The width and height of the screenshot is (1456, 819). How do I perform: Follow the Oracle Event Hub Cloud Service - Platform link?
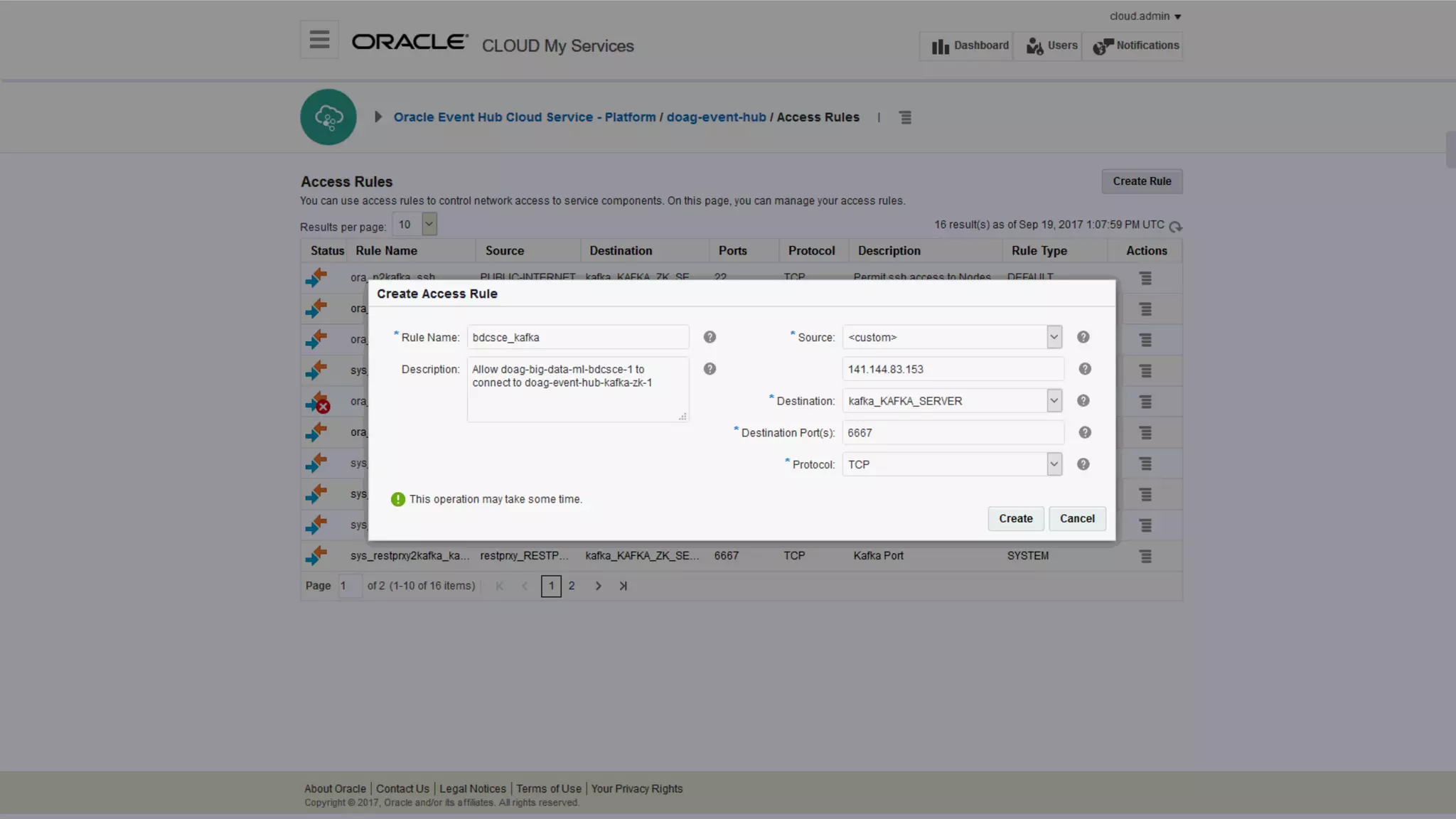click(525, 117)
